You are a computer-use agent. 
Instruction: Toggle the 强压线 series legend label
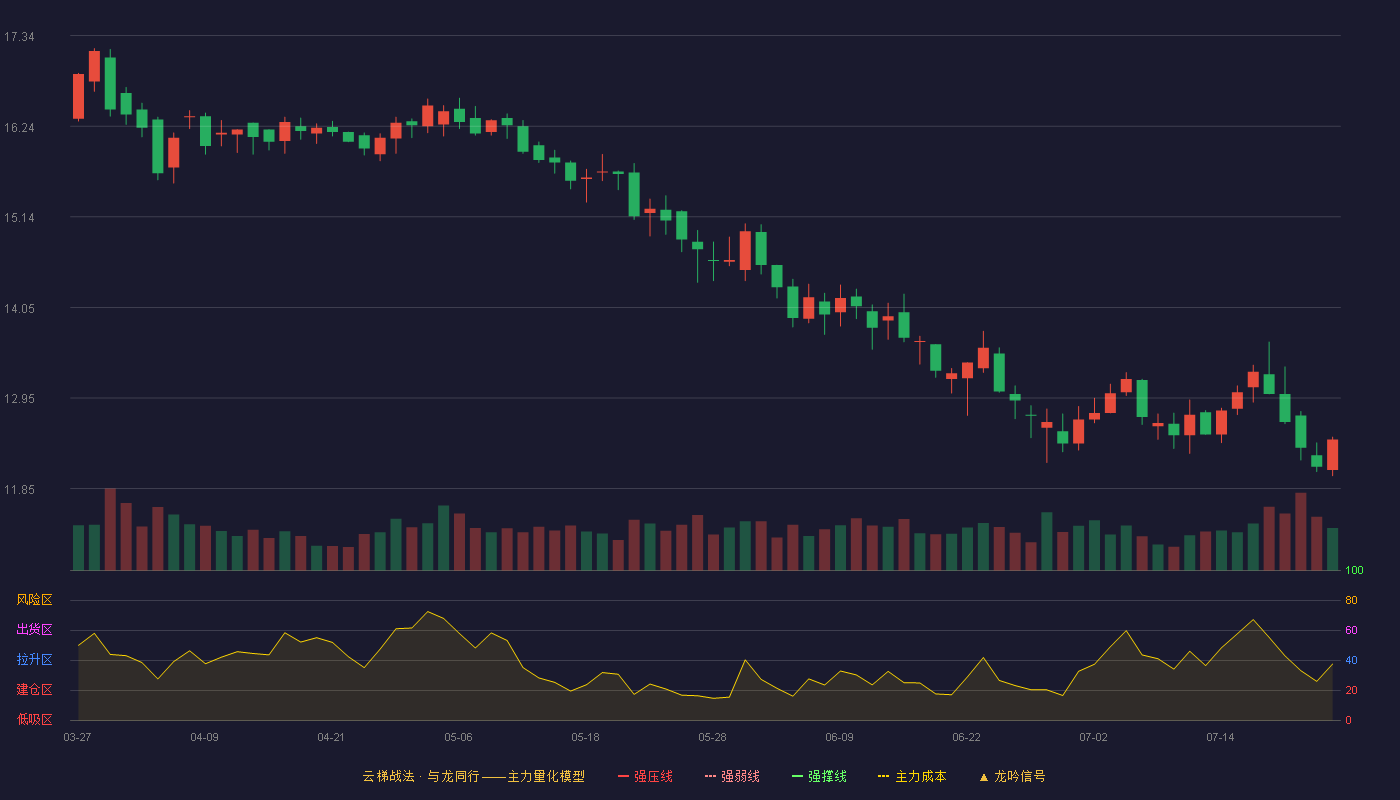click(653, 776)
